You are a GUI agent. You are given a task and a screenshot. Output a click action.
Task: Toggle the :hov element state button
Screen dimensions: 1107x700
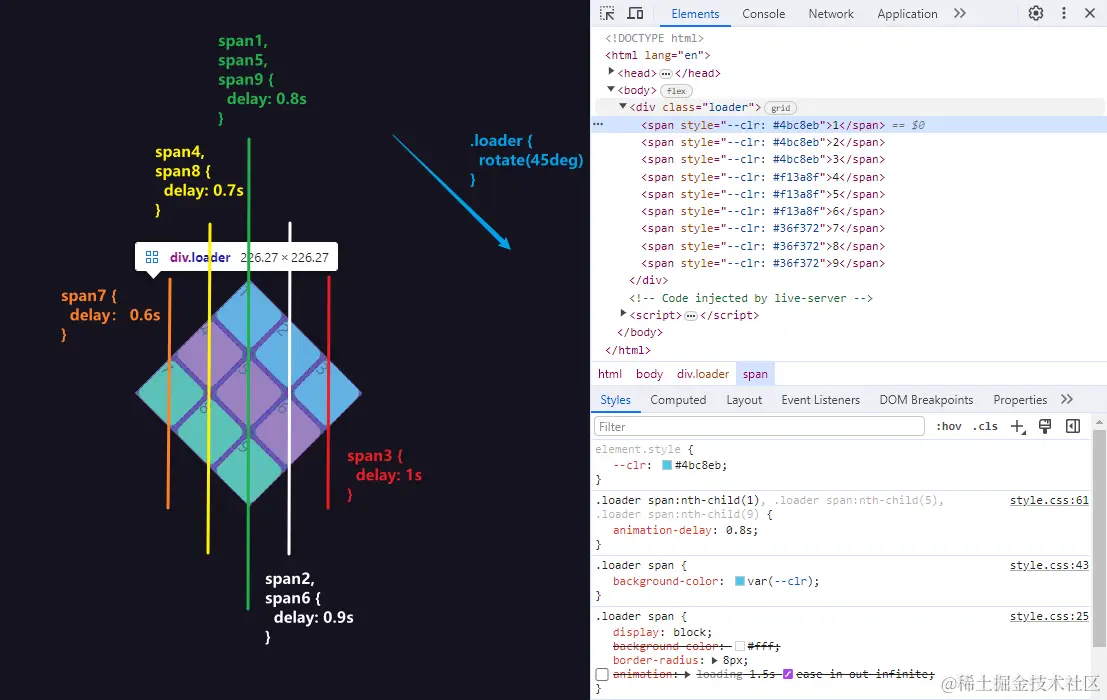tap(948, 426)
